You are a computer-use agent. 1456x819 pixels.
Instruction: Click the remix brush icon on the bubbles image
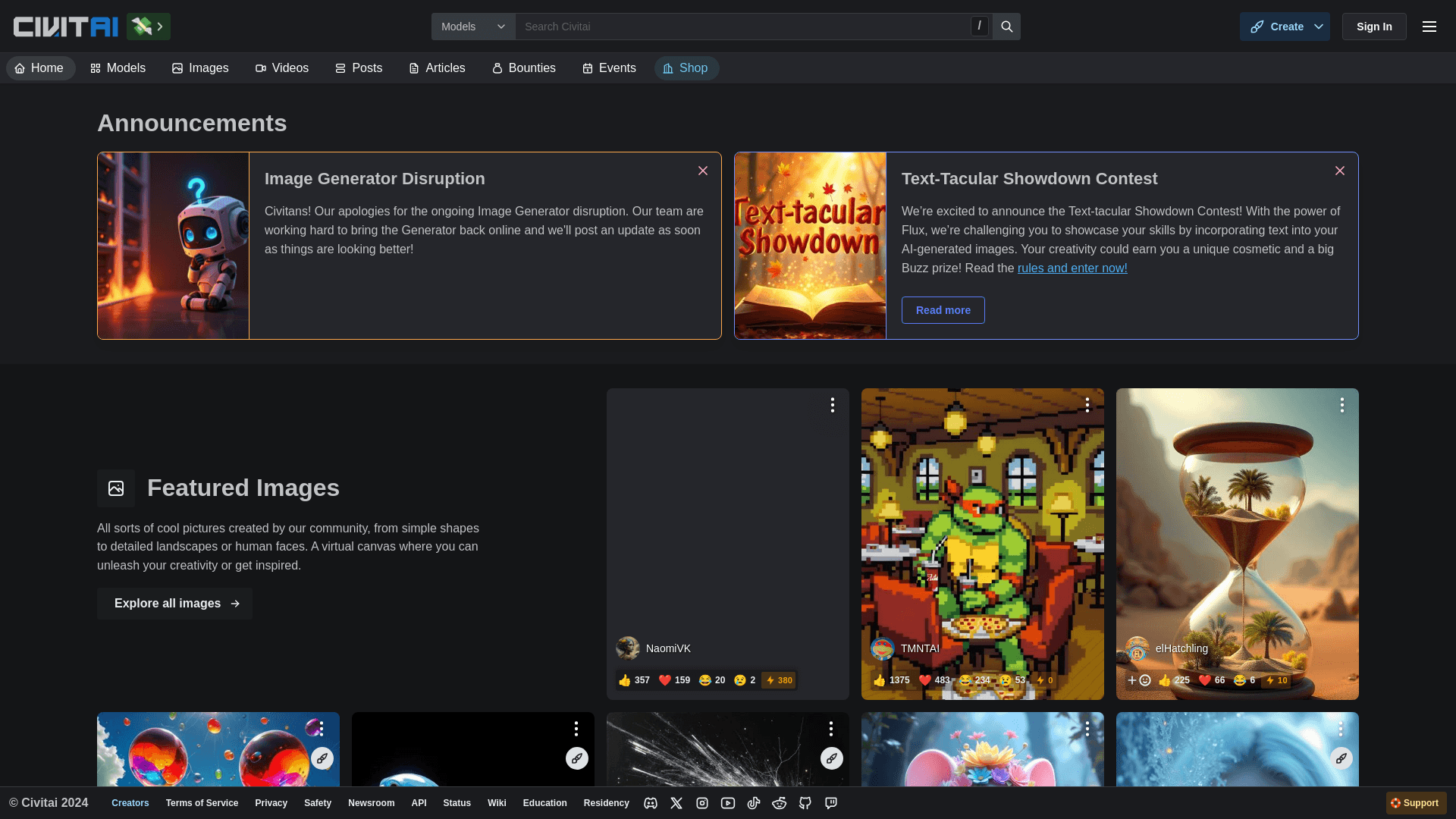(x=322, y=758)
